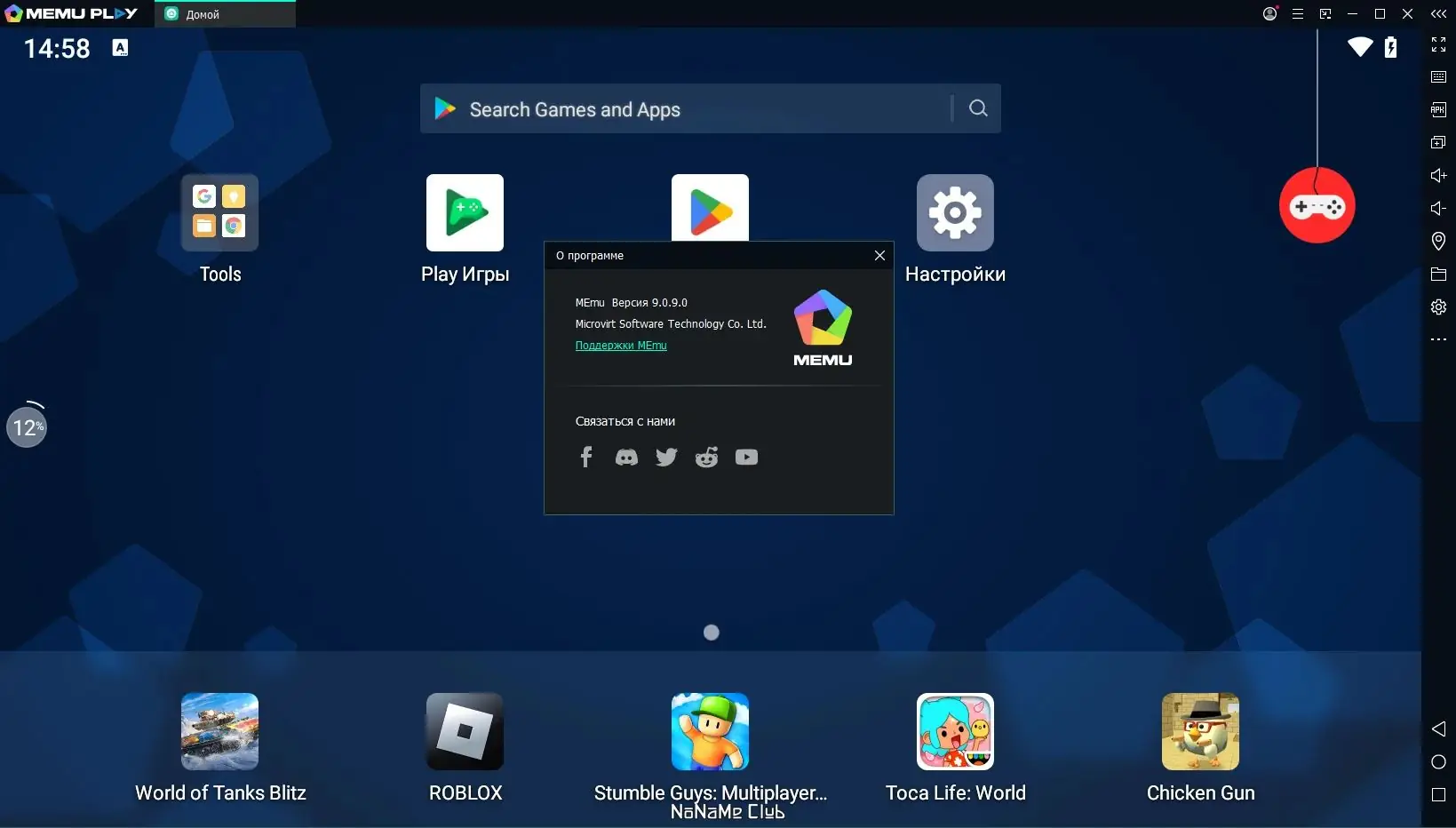Open MEmu settings gear in sidebar
Screen dimensions: 1456x828
point(1438,307)
